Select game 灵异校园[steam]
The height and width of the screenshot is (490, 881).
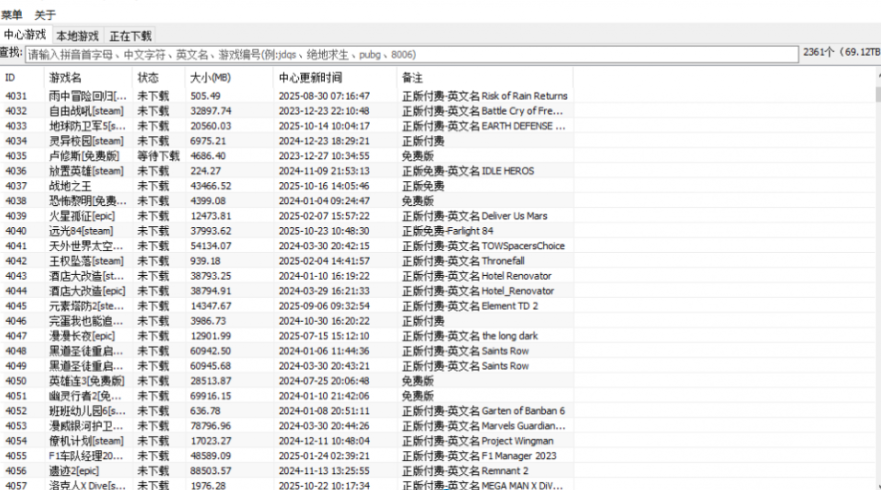[x=86, y=141]
